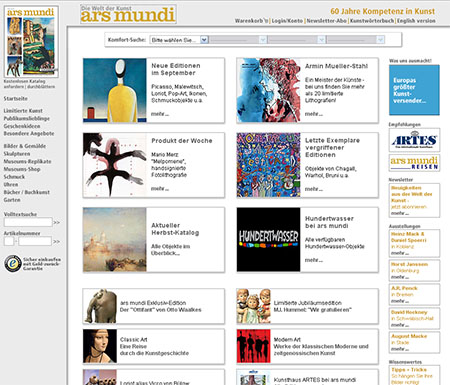
Task: Open M.J. Hummel Wir gratulieren link
Action: coord(312,310)
